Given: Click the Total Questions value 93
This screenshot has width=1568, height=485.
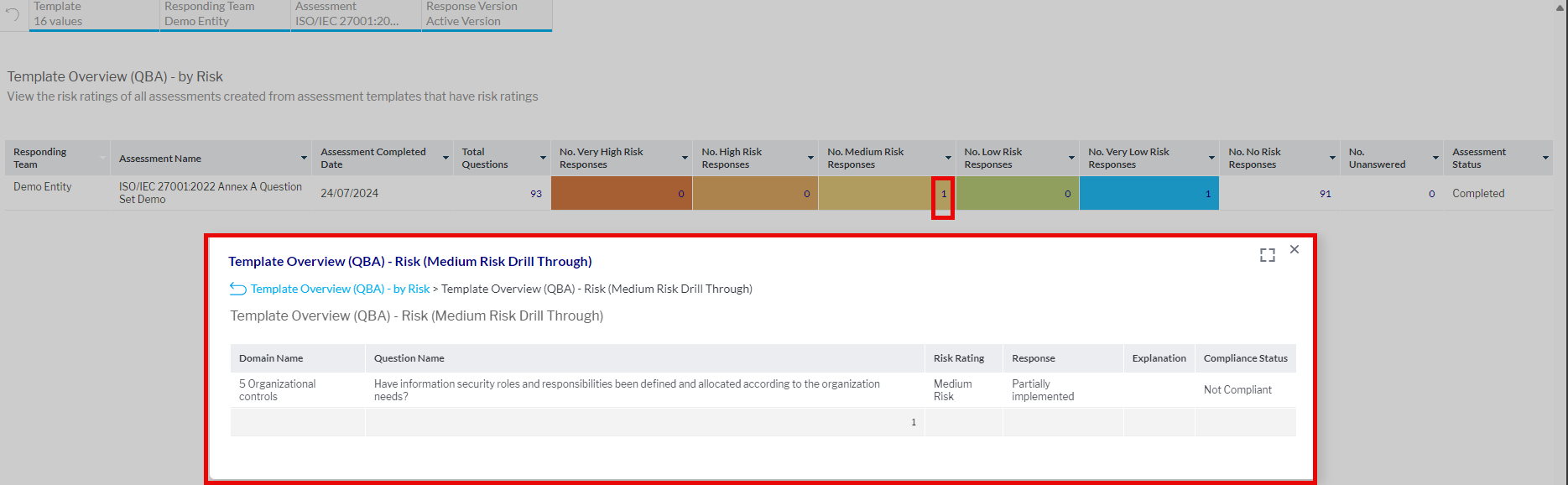Looking at the screenshot, I should point(536,194).
